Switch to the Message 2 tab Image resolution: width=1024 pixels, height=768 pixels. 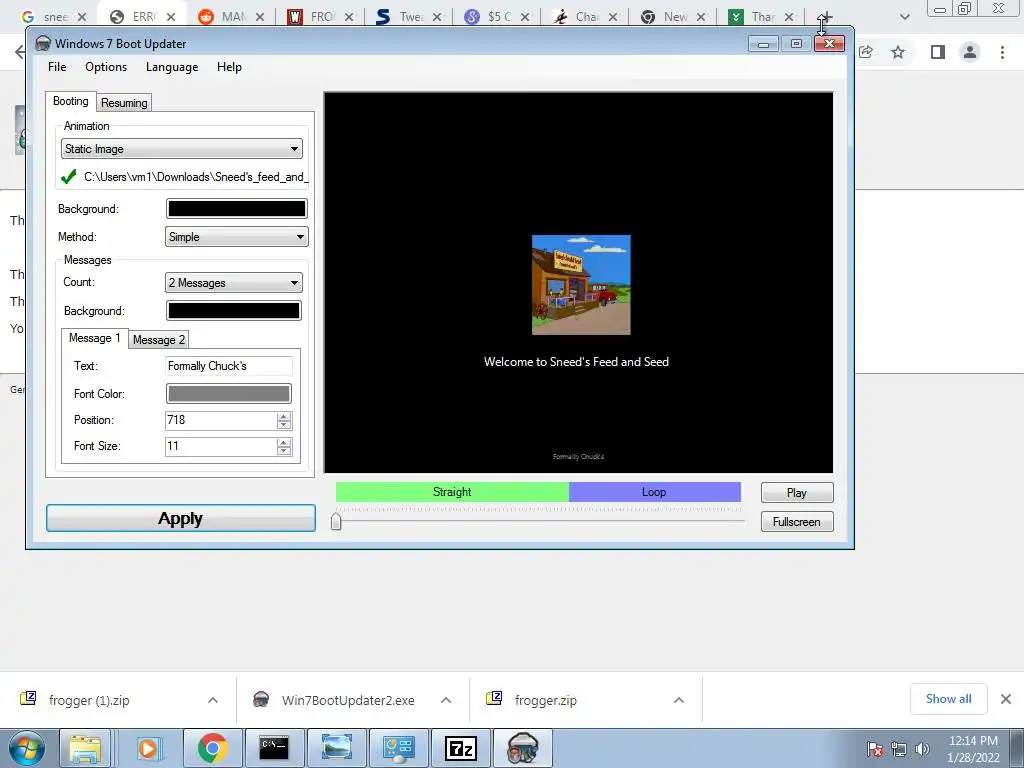[159, 340]
